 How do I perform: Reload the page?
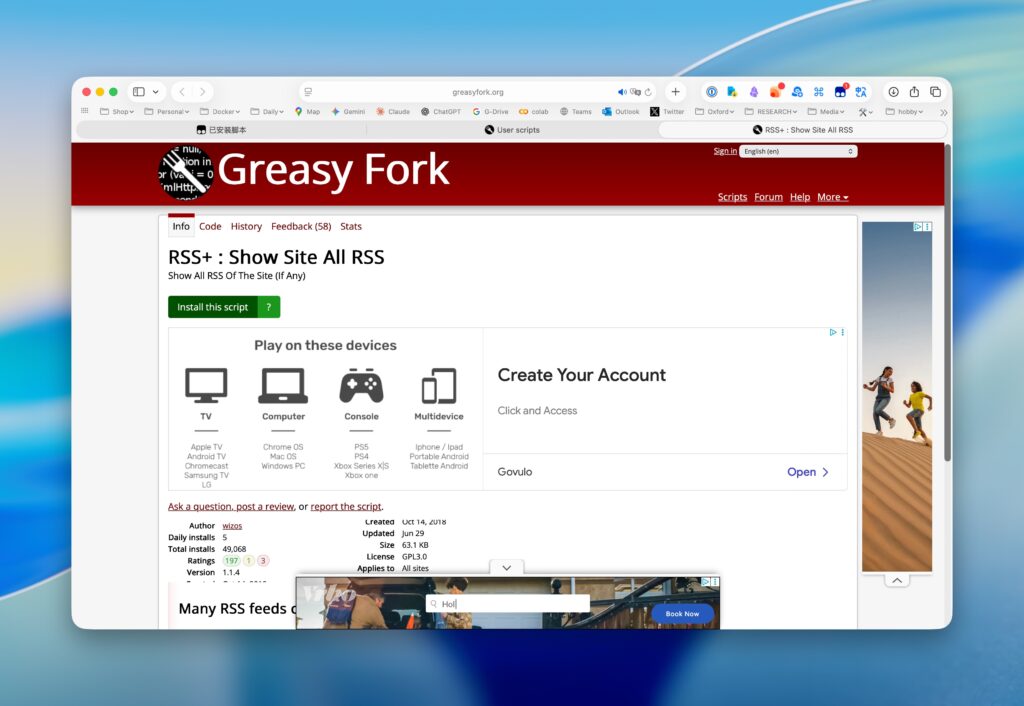[x=648, y=92]
